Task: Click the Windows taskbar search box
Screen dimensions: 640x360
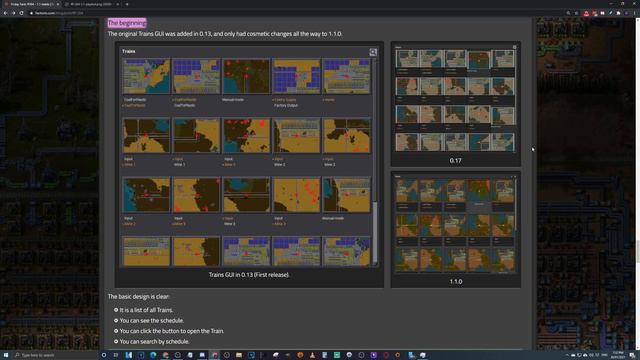Action: pos(55,355)
